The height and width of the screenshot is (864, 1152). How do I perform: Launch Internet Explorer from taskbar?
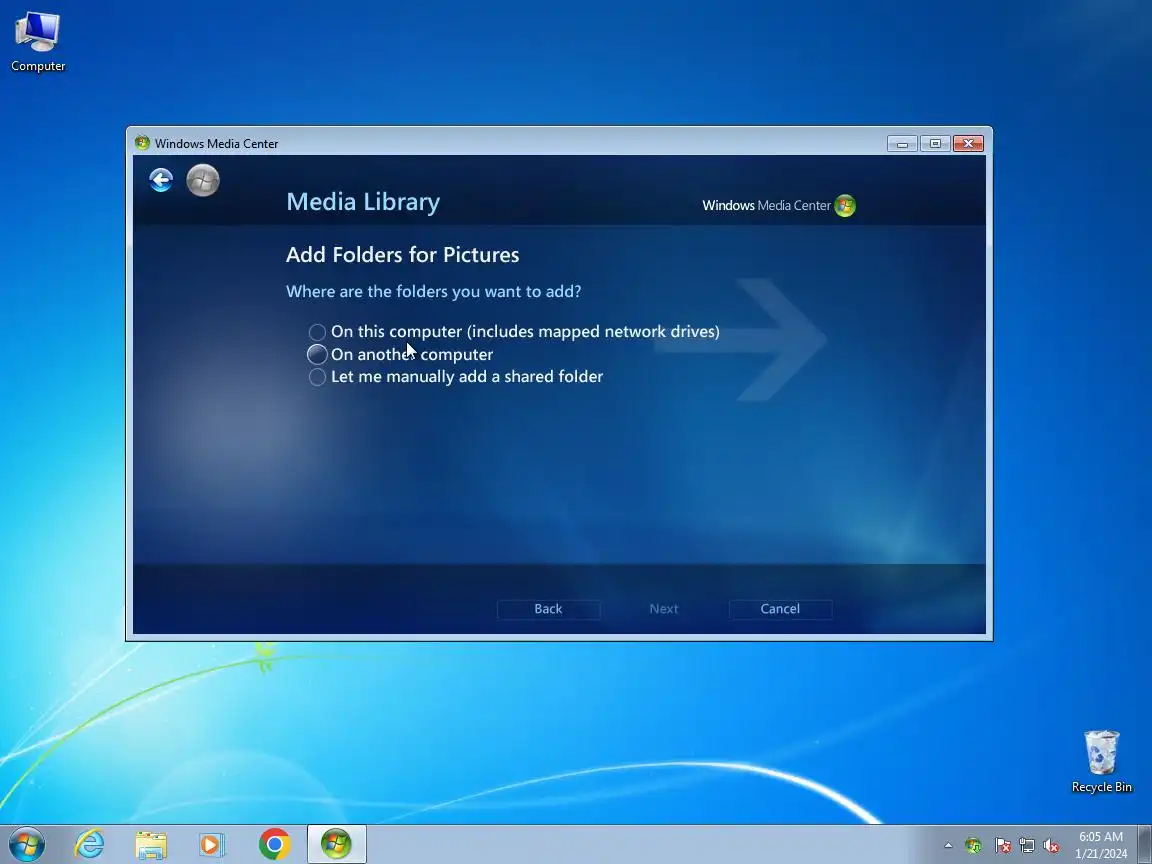pyautogui.click(x=90, y=844)
